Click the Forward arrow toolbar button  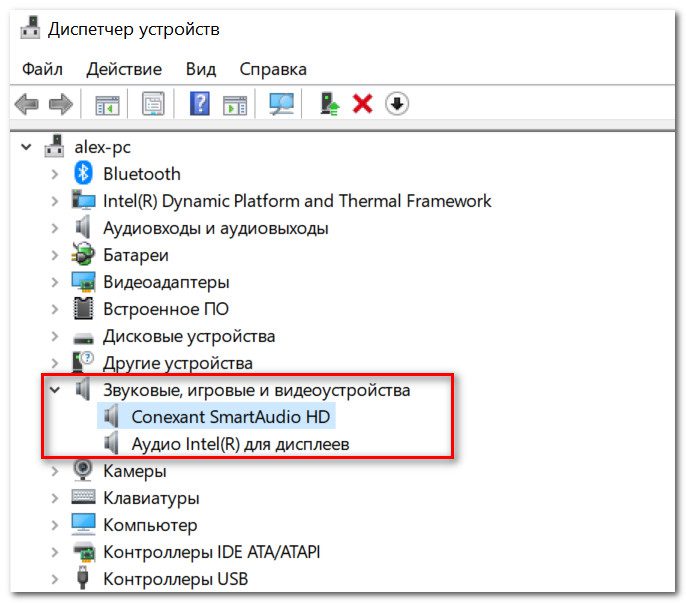pos(60,104)
